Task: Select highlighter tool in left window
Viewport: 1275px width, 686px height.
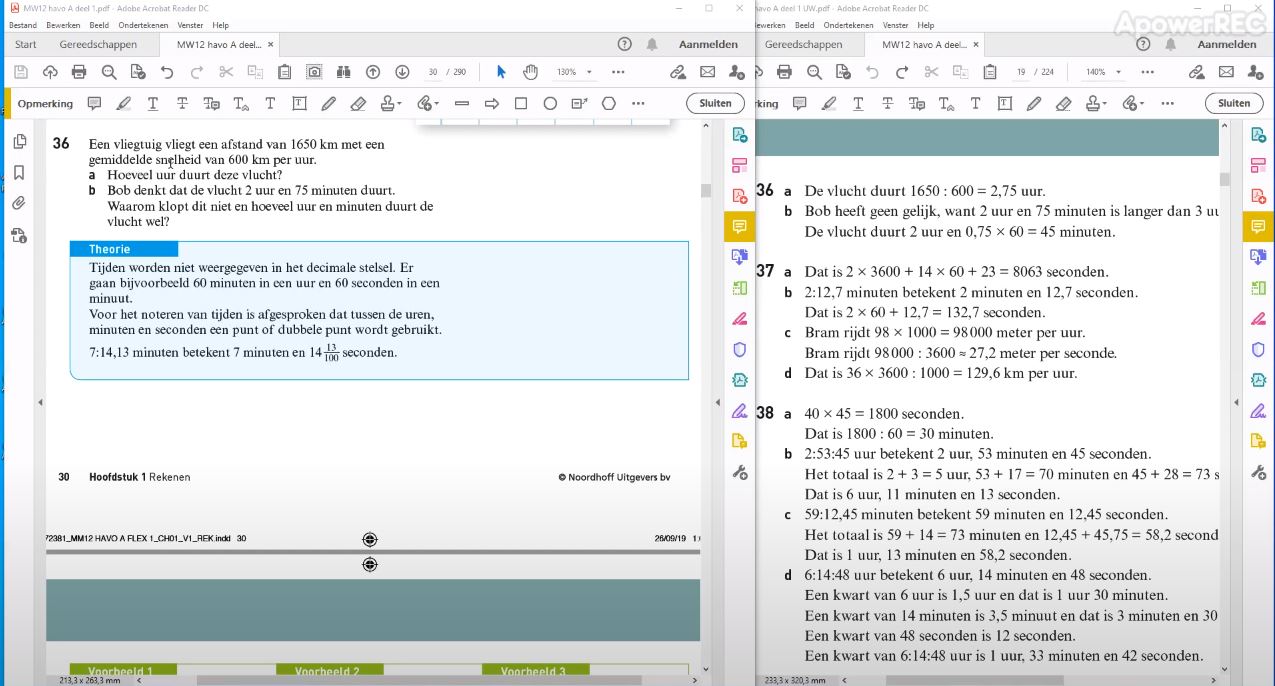Action: coord(123,103)
